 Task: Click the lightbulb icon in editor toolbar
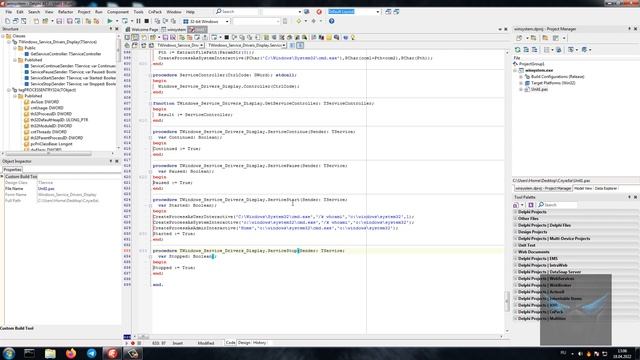353,37
